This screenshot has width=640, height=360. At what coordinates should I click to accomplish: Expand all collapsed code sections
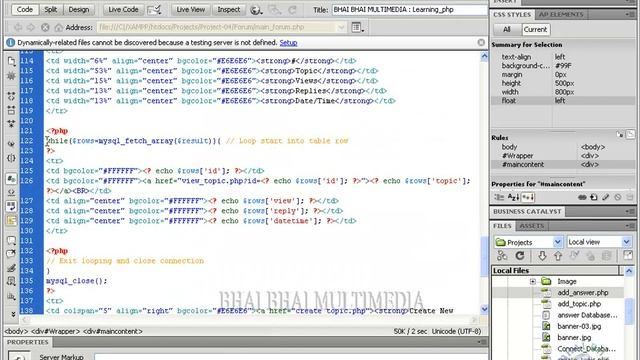coord(11,123)
